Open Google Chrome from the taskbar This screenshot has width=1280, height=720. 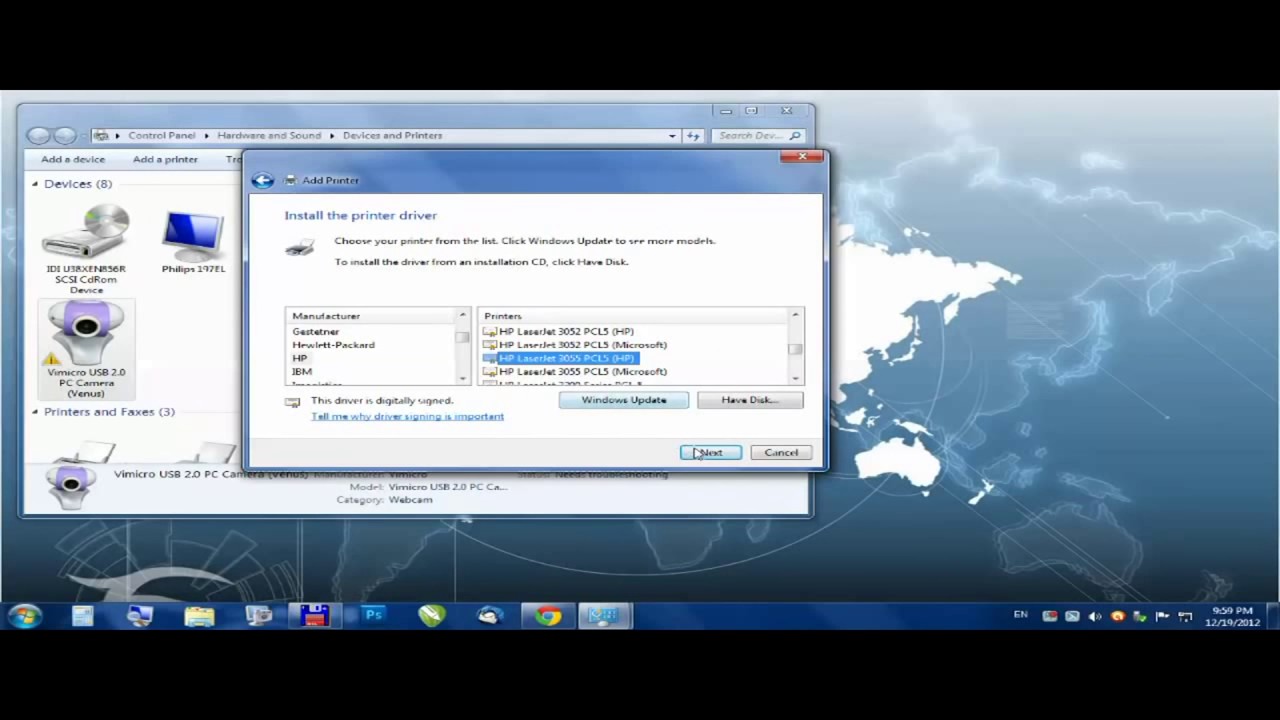coord(548,616)
